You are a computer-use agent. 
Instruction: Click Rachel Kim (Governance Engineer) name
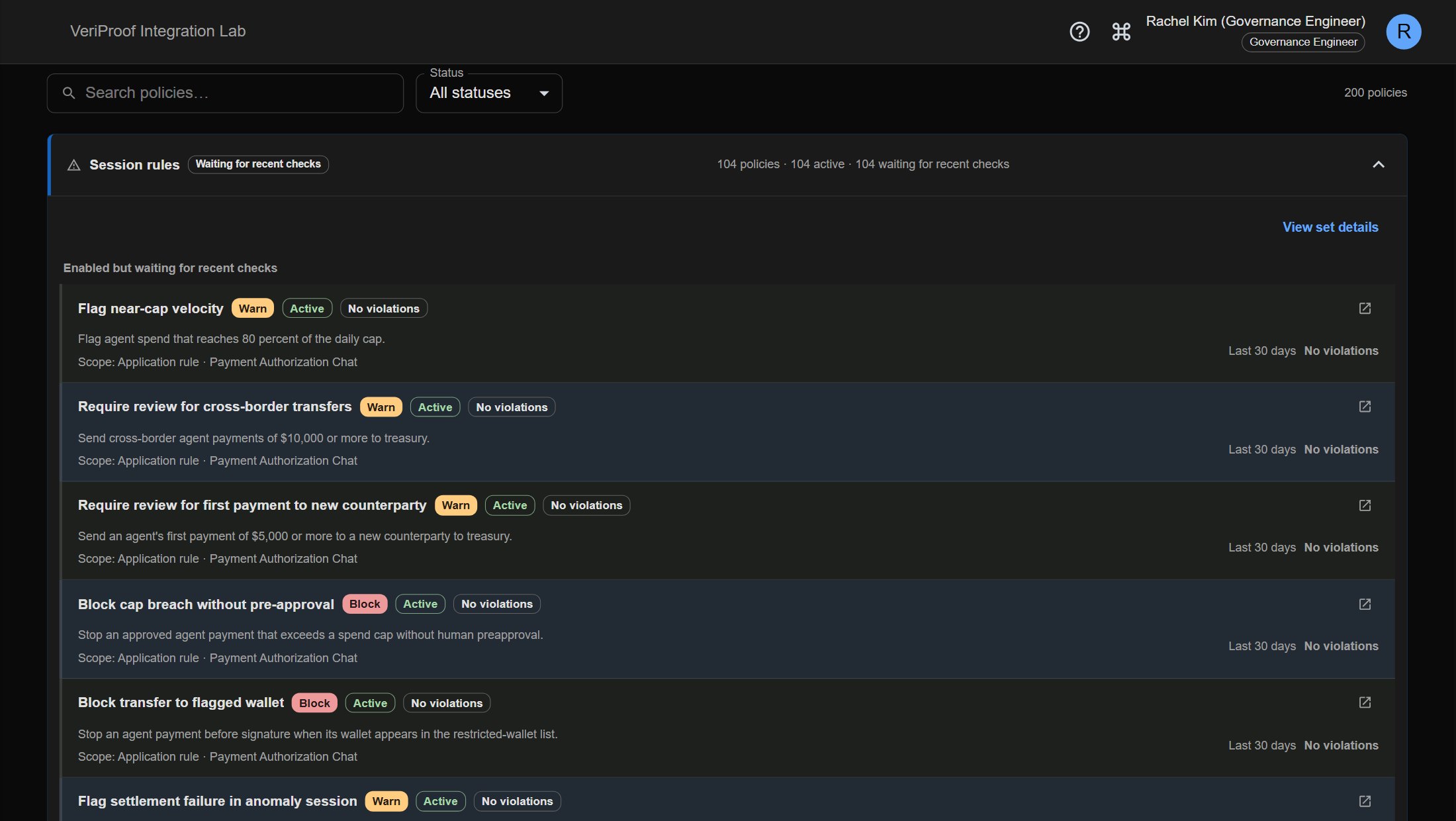(1255, 21)
